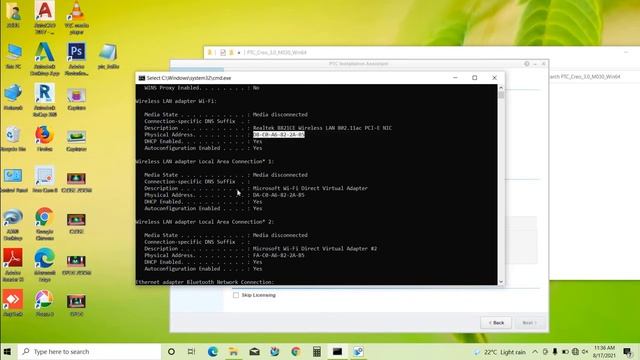This screenshot has width=640, height=360.
Task: Open Explorer quick access toolbar dropdown
Action: [239, 53]
